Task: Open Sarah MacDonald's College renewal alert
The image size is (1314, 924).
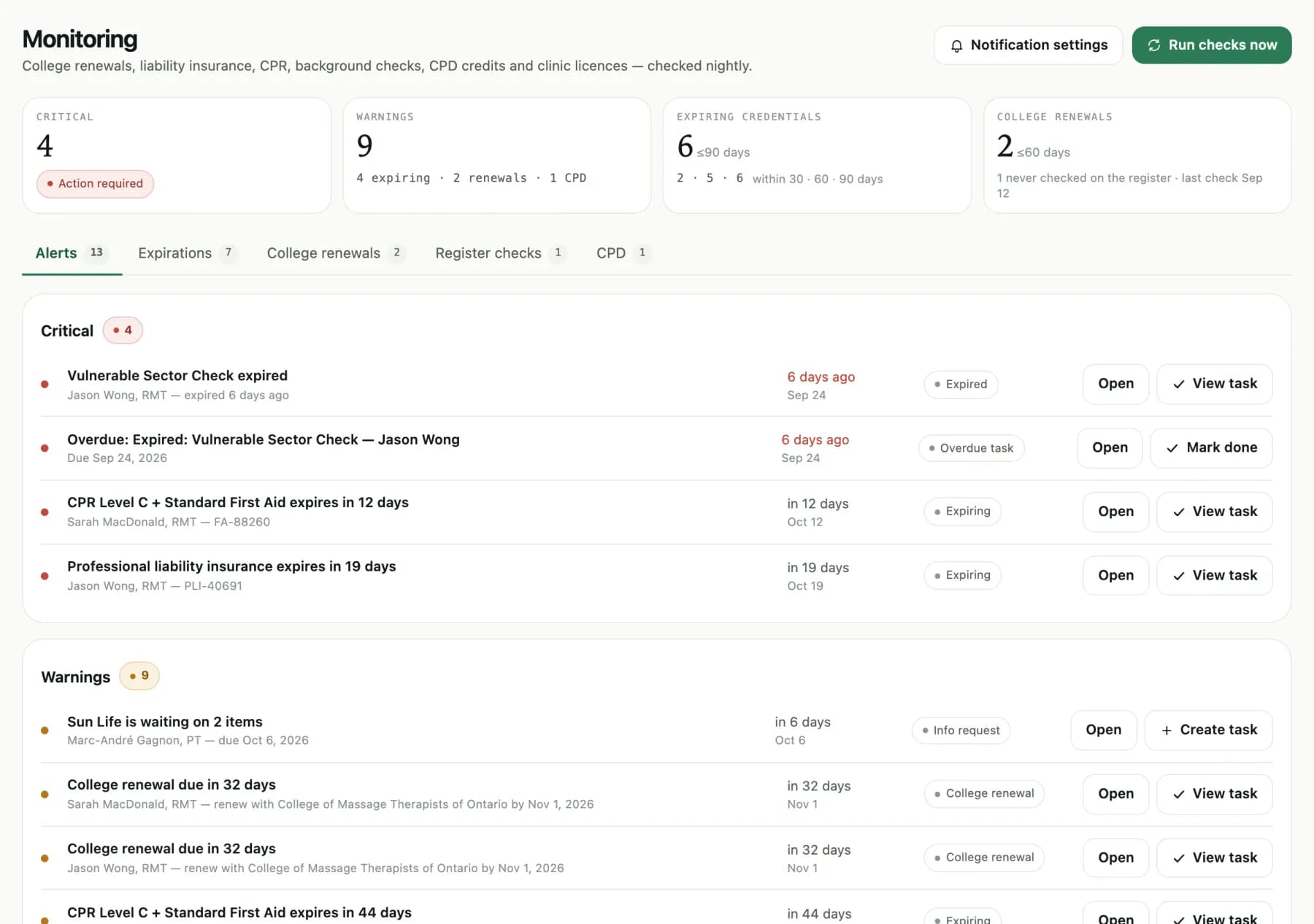Action: 1115,794
